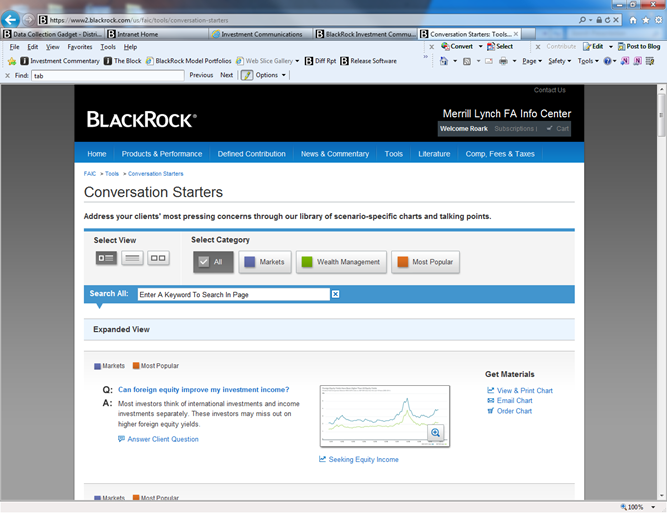Screen dimensions: 667x513
Task: Click the page vertical scrollbar
Action: 661,292
